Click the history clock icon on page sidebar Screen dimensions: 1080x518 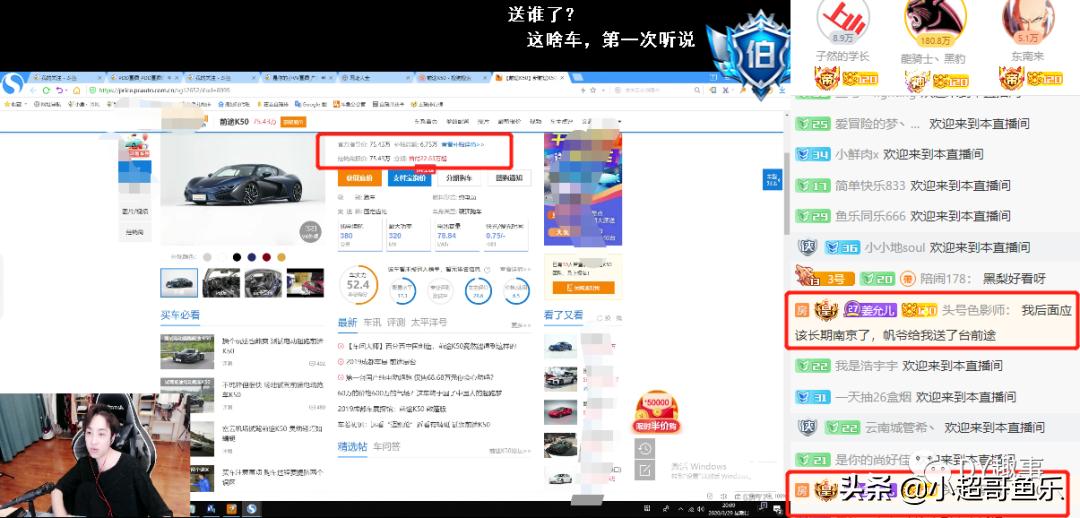(x=645, y=448)
